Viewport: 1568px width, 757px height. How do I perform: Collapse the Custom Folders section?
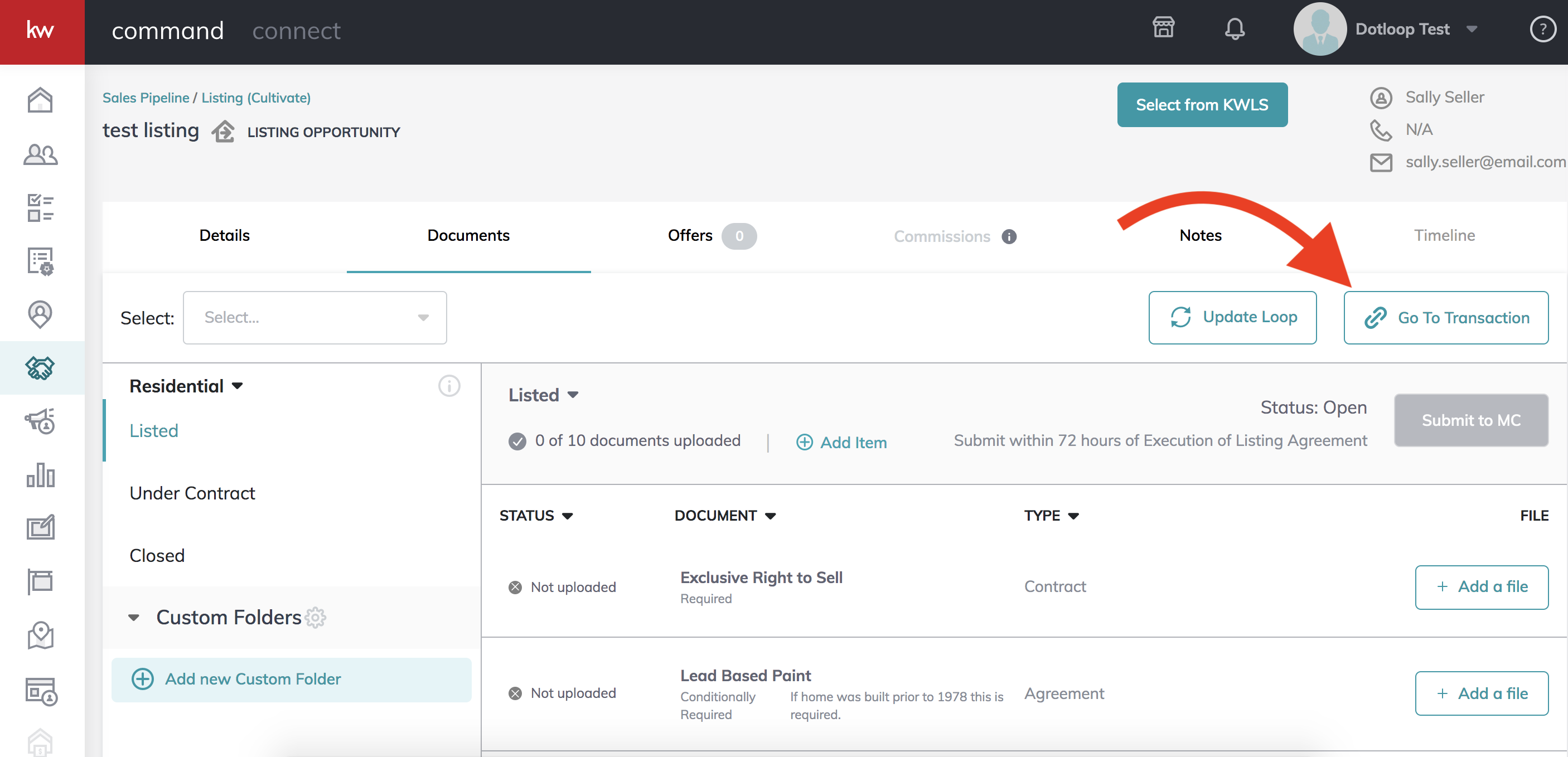133,617
